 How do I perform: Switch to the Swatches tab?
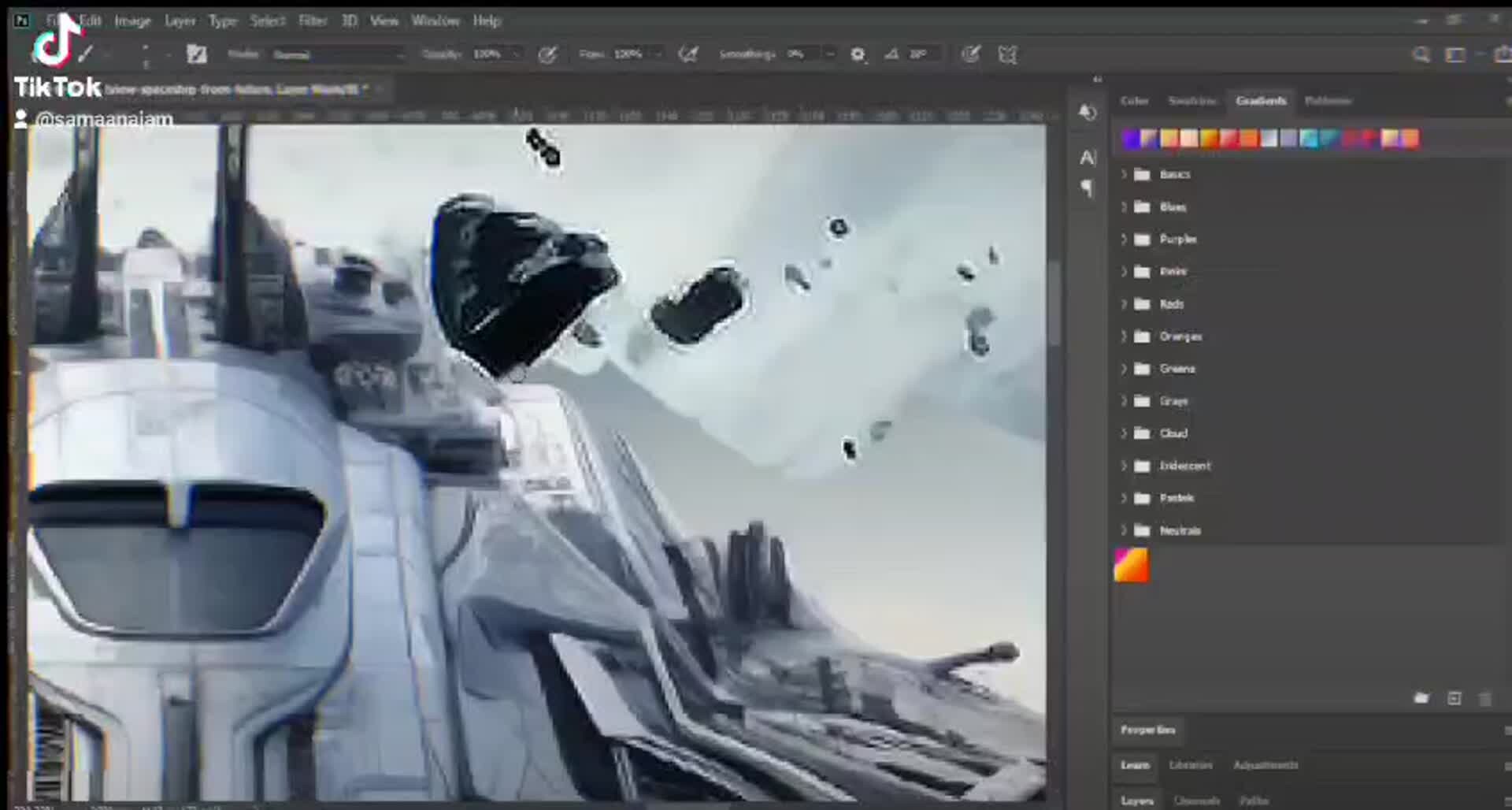click(1193, 101)
